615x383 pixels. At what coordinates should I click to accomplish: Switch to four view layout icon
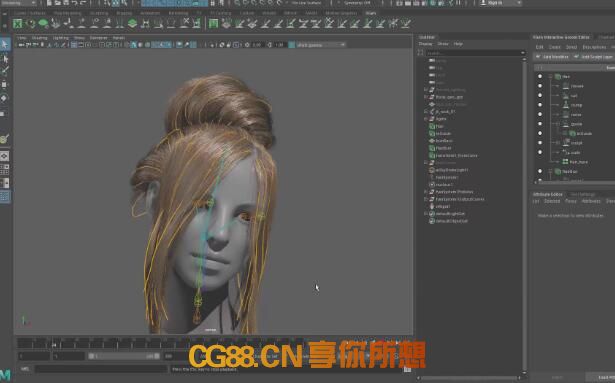click(5, 170)
